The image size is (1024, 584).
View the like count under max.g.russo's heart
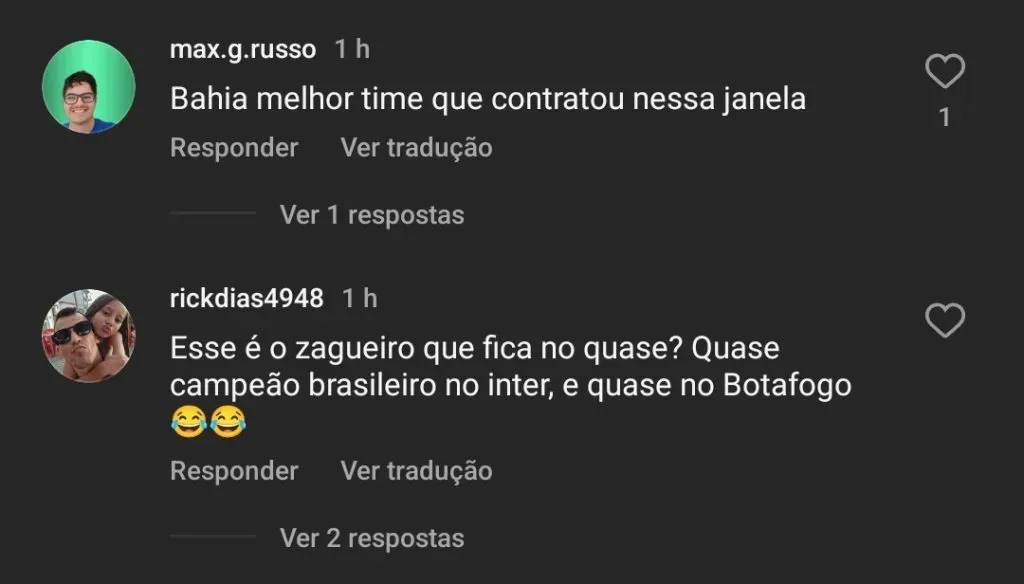944,118
